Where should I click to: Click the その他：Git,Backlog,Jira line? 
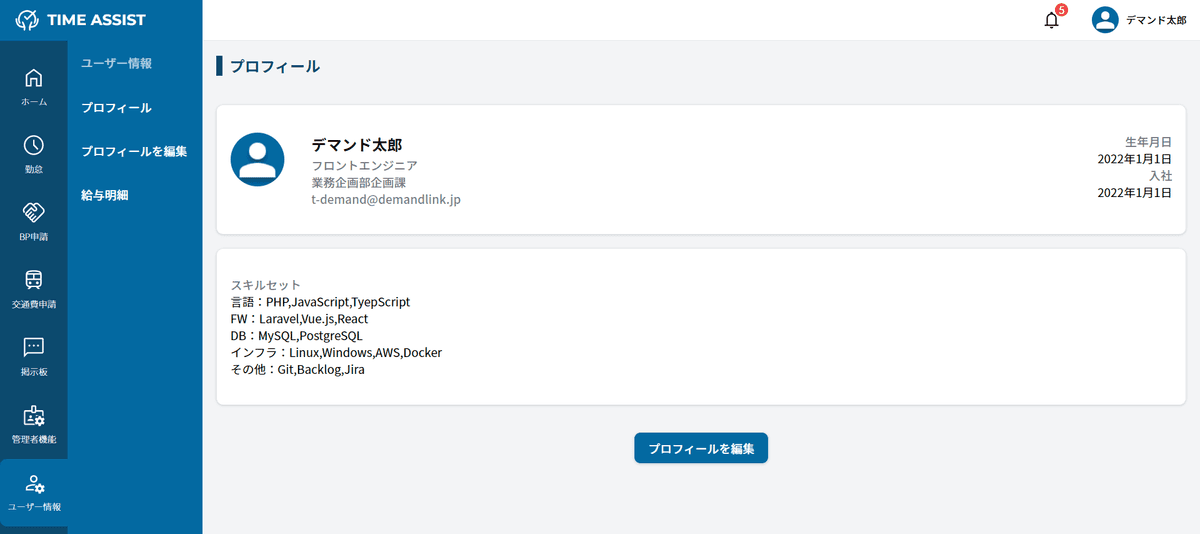coord(298,370)
